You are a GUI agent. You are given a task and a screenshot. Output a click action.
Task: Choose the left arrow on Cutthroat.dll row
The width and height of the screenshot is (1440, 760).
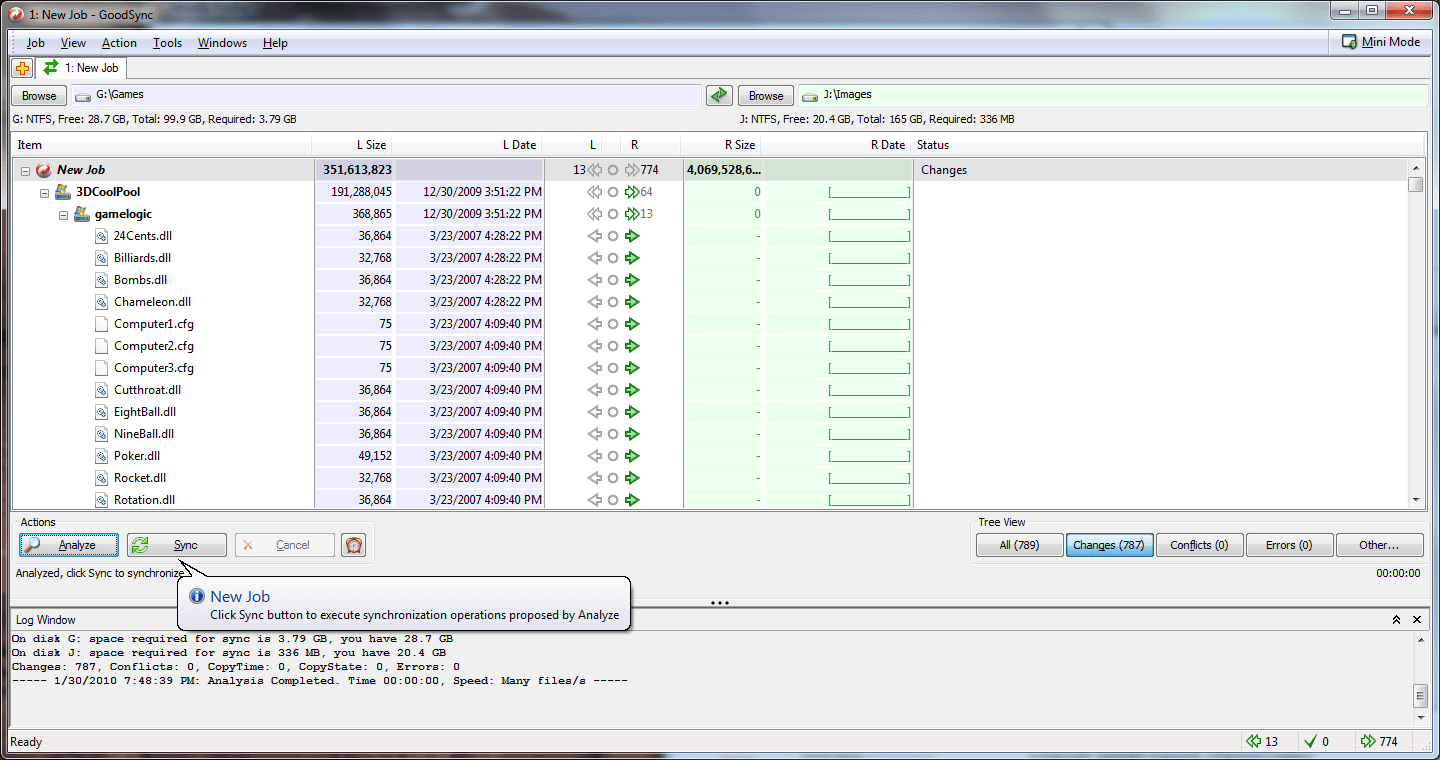[595, 390]
